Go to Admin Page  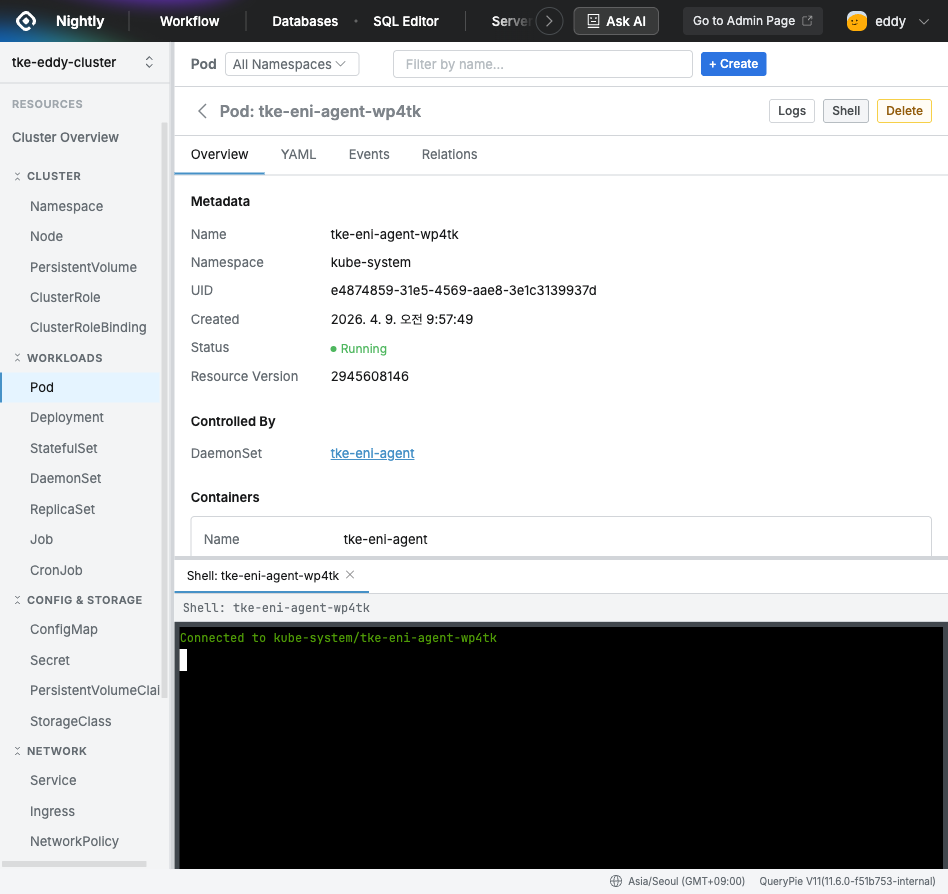coord(752,21)
